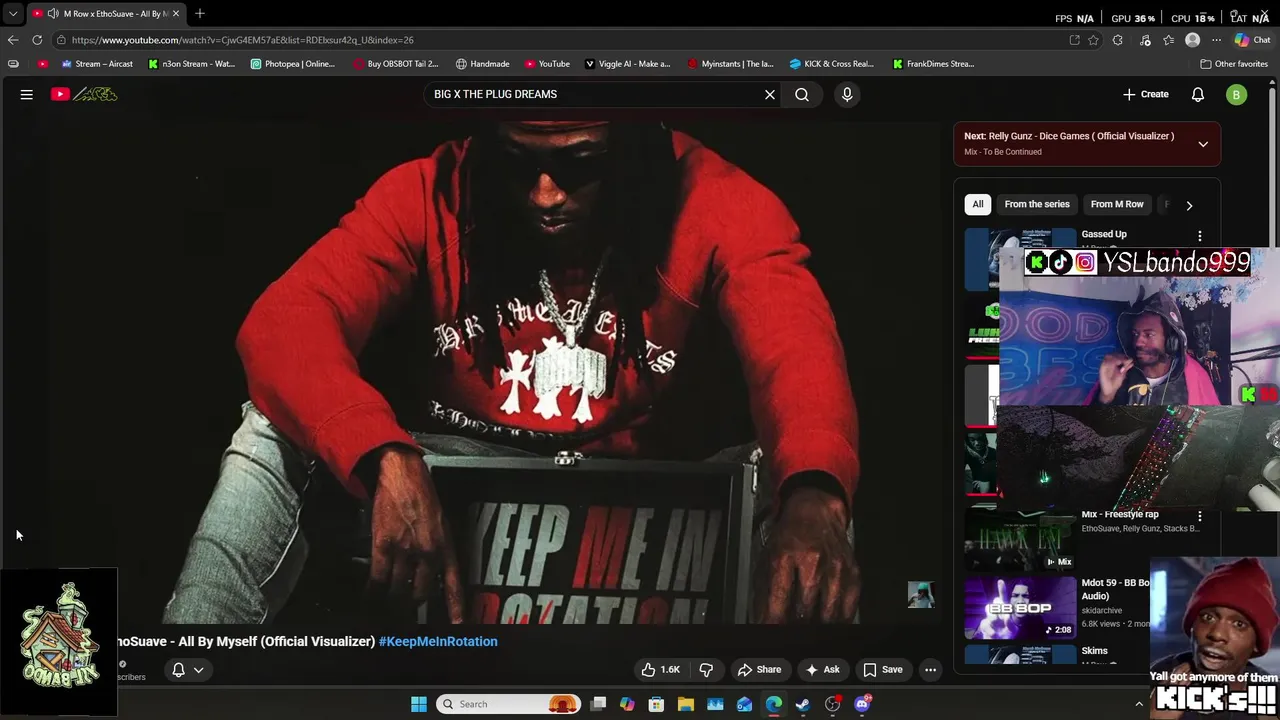
Task: Select the All filter chip
Action: (978, 204)
